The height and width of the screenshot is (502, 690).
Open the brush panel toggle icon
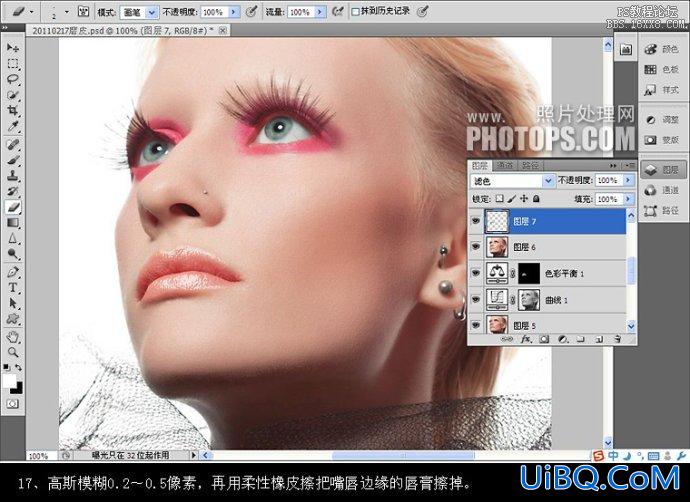tap(83, 12)
